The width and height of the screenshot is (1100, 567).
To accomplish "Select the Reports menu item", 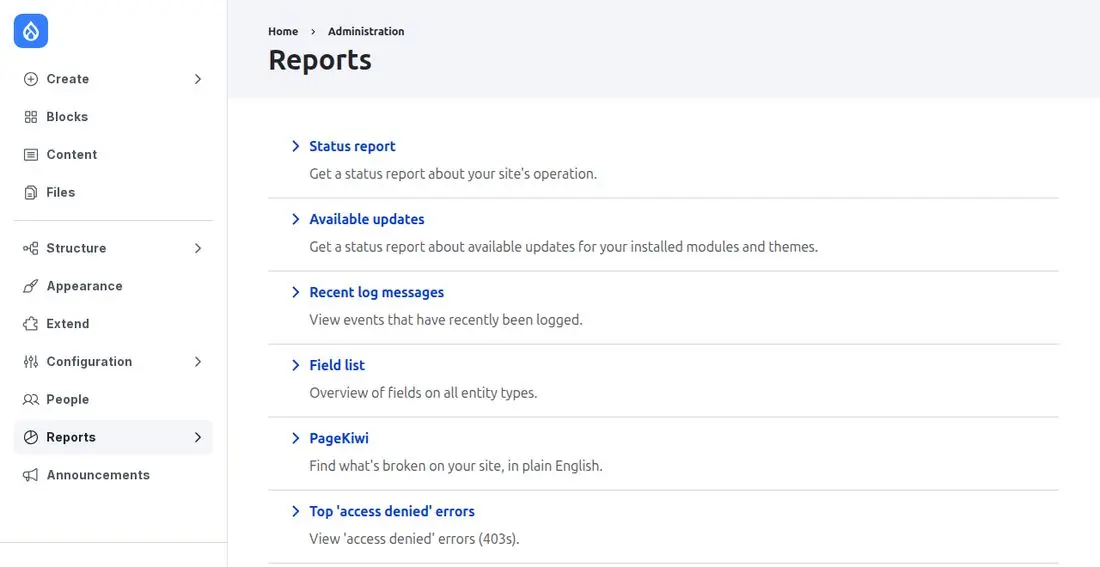I will point(113,437).
